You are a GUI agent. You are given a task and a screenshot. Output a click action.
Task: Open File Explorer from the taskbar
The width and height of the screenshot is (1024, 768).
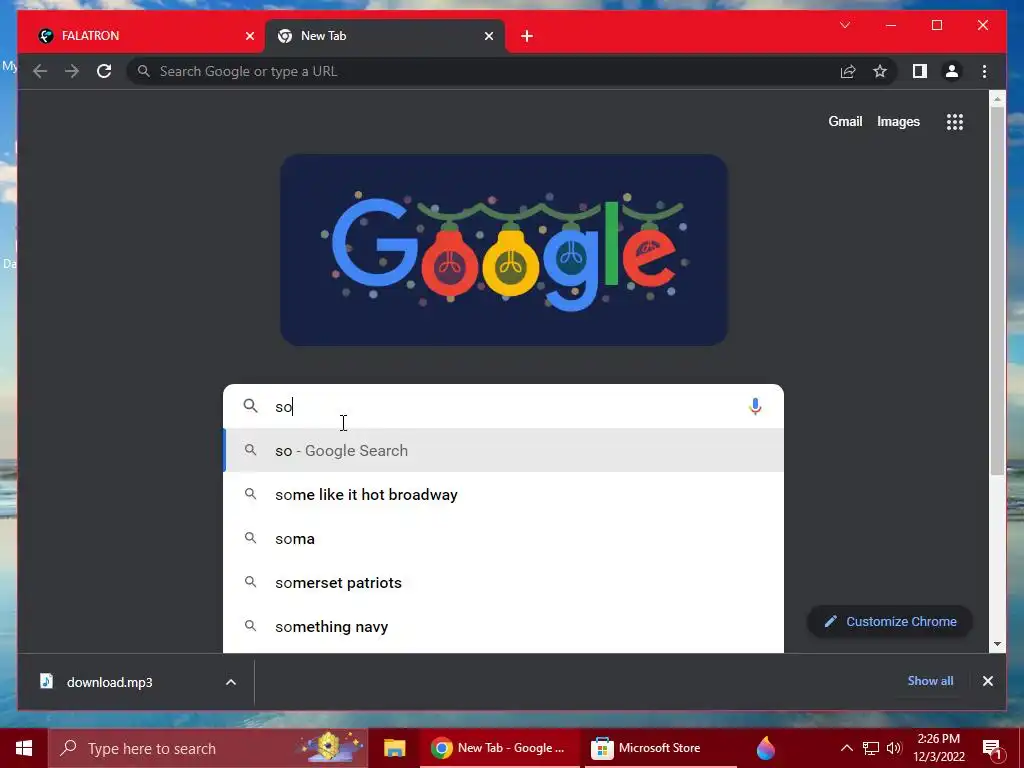point(394,748)
